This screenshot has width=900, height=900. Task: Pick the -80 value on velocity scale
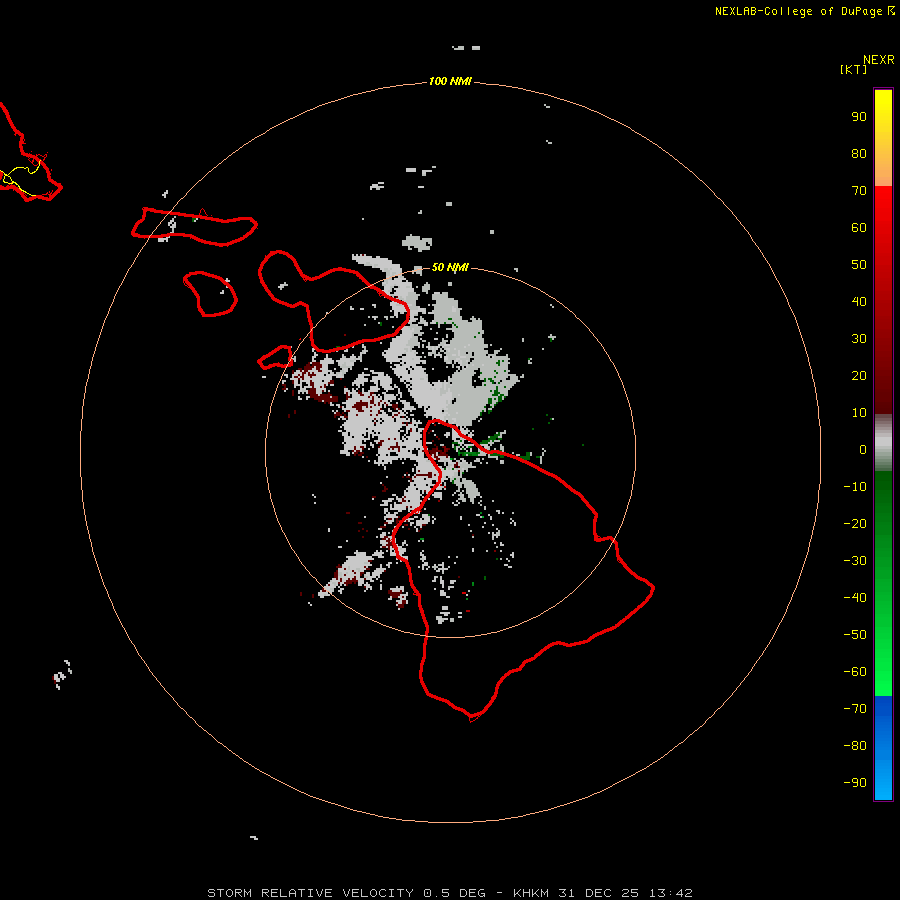855,746
